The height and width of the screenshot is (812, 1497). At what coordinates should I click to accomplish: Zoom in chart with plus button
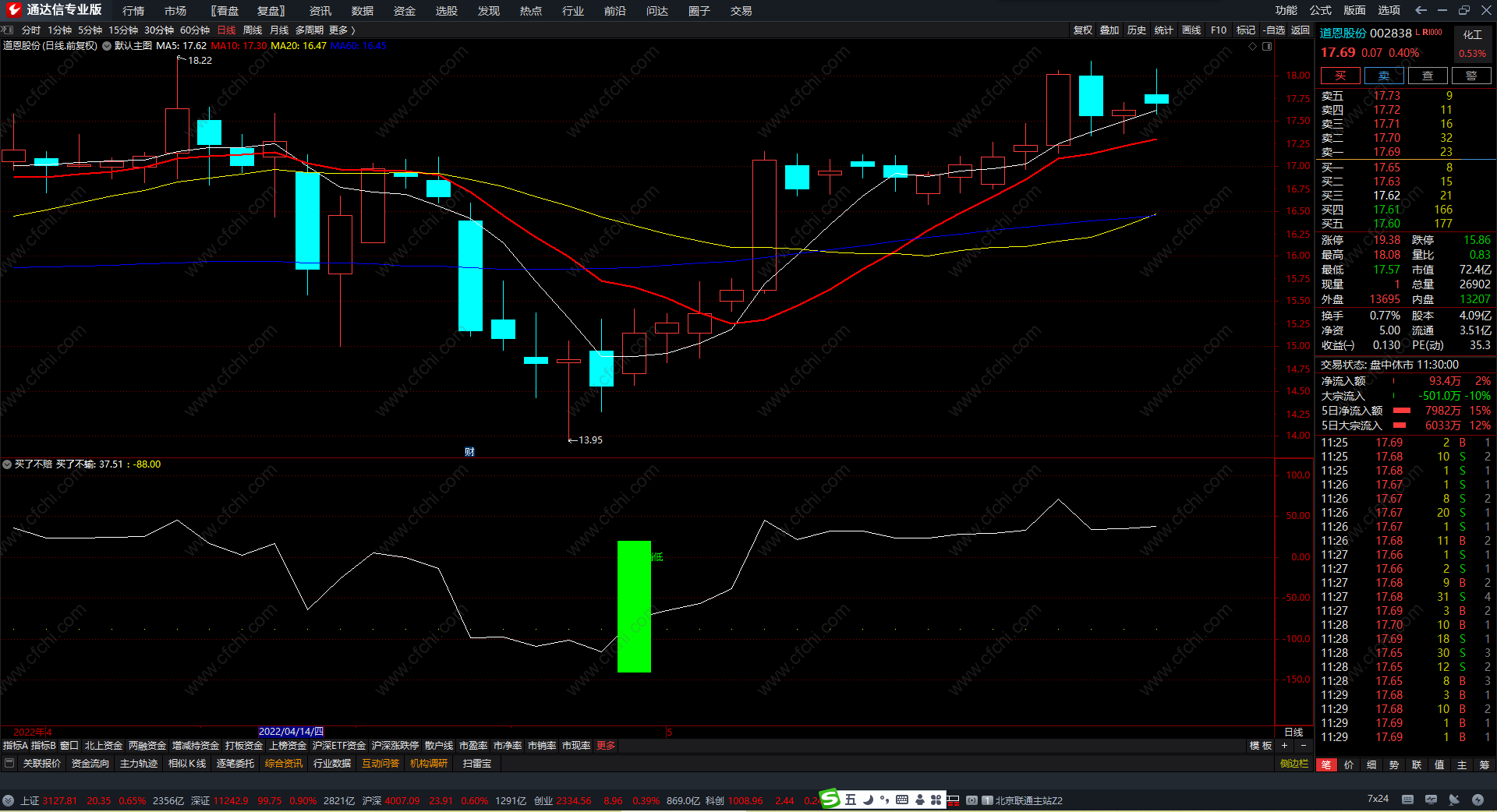1285,746
